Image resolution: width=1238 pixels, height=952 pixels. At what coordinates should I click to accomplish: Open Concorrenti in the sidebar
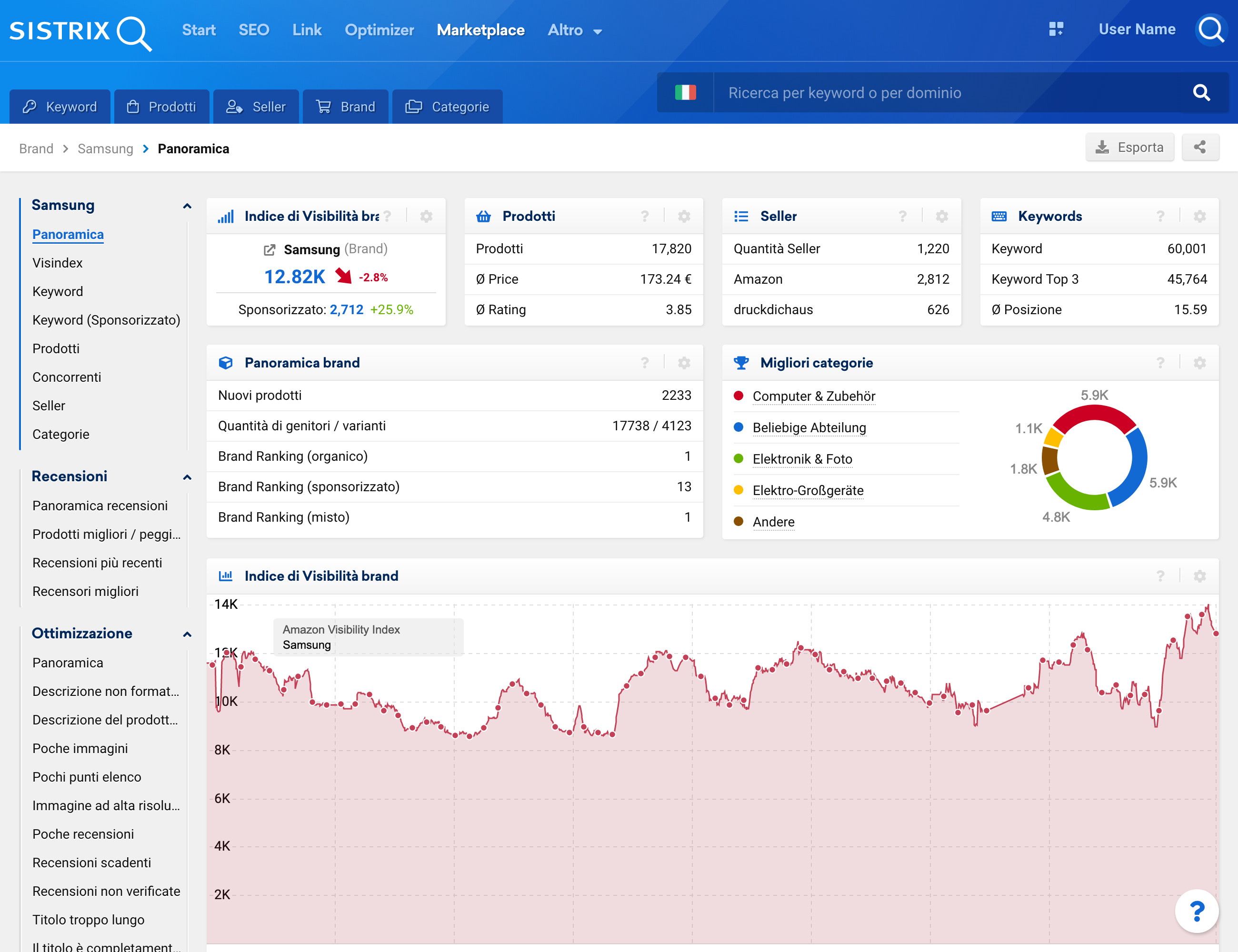click(x=66, y=377)
